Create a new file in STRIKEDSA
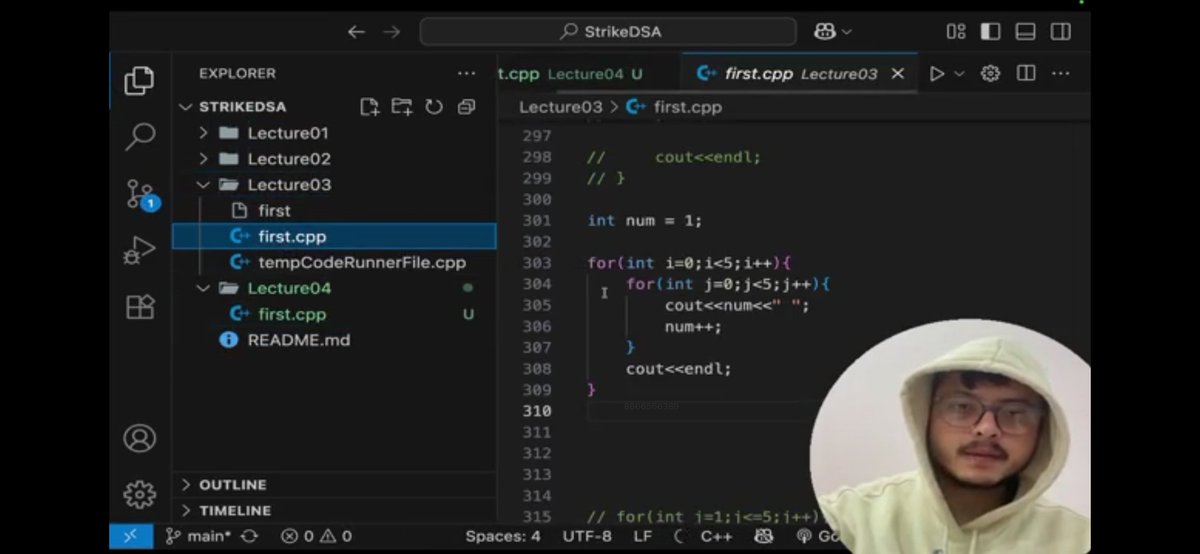 click(369, 107)
